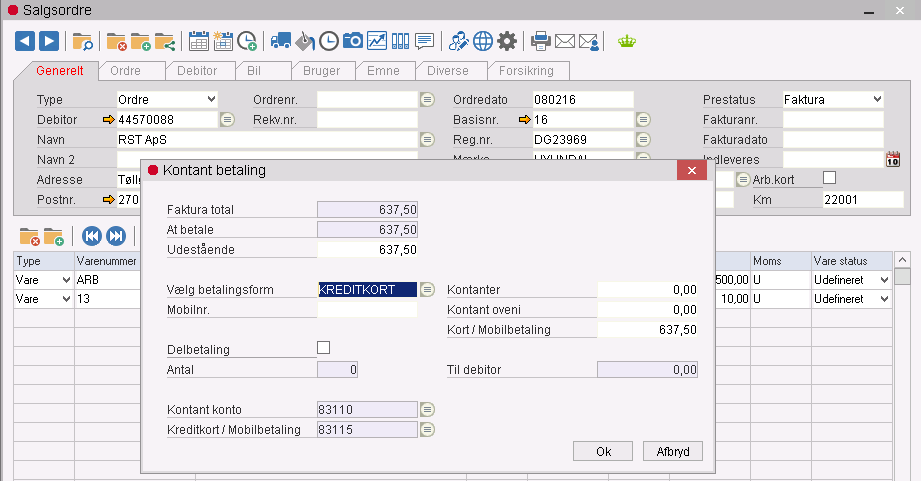The width and height of the screenshot is (921, 481).
Task: Switch to the Forsikring tab
Action: click(526, 70)
